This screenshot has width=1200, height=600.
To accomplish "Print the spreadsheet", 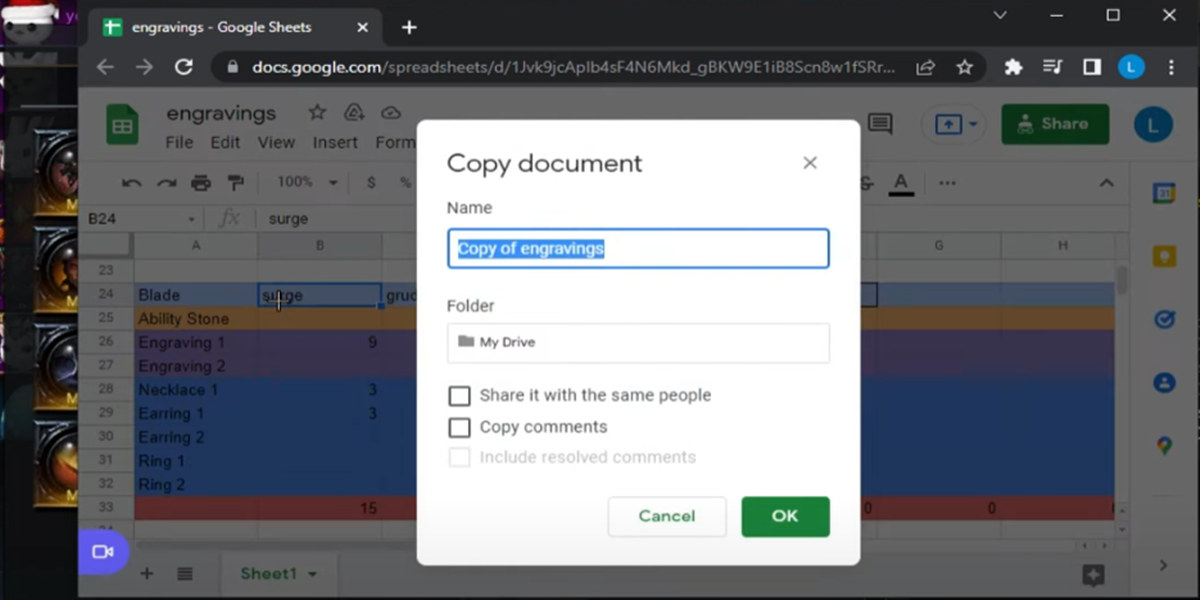I will coord(201,182).
